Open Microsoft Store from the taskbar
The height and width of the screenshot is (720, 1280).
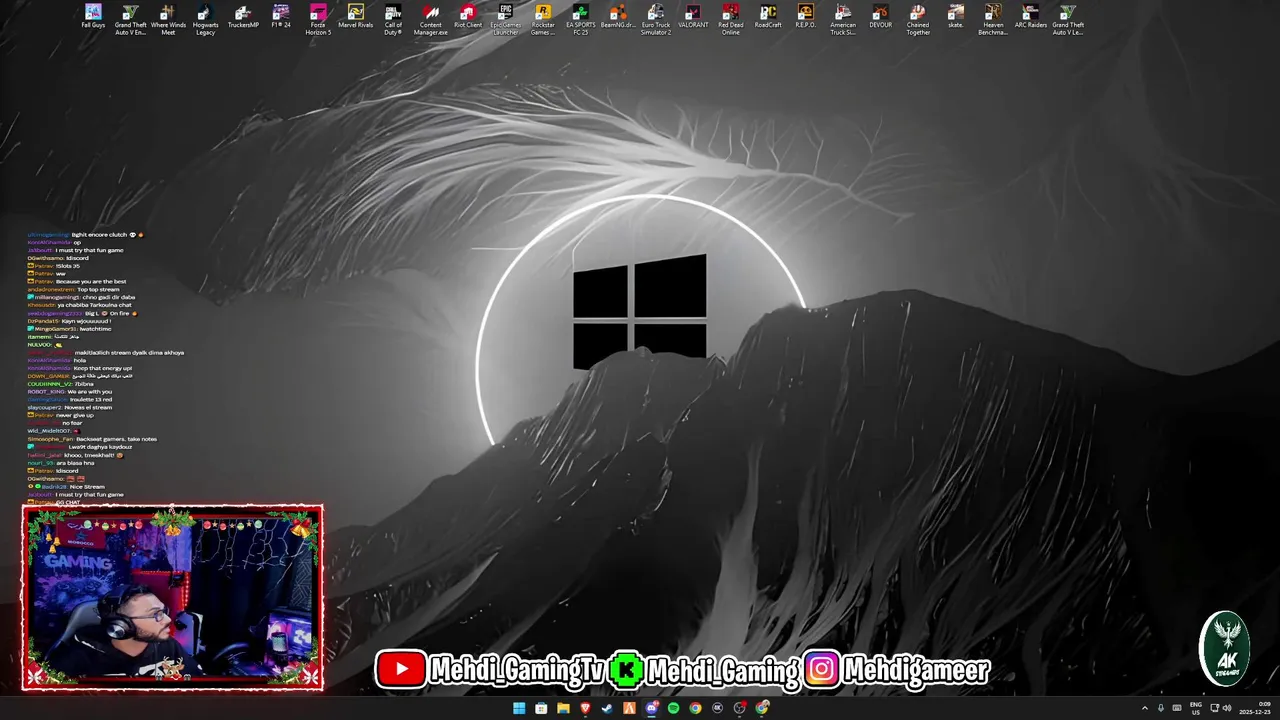point(541,708)
